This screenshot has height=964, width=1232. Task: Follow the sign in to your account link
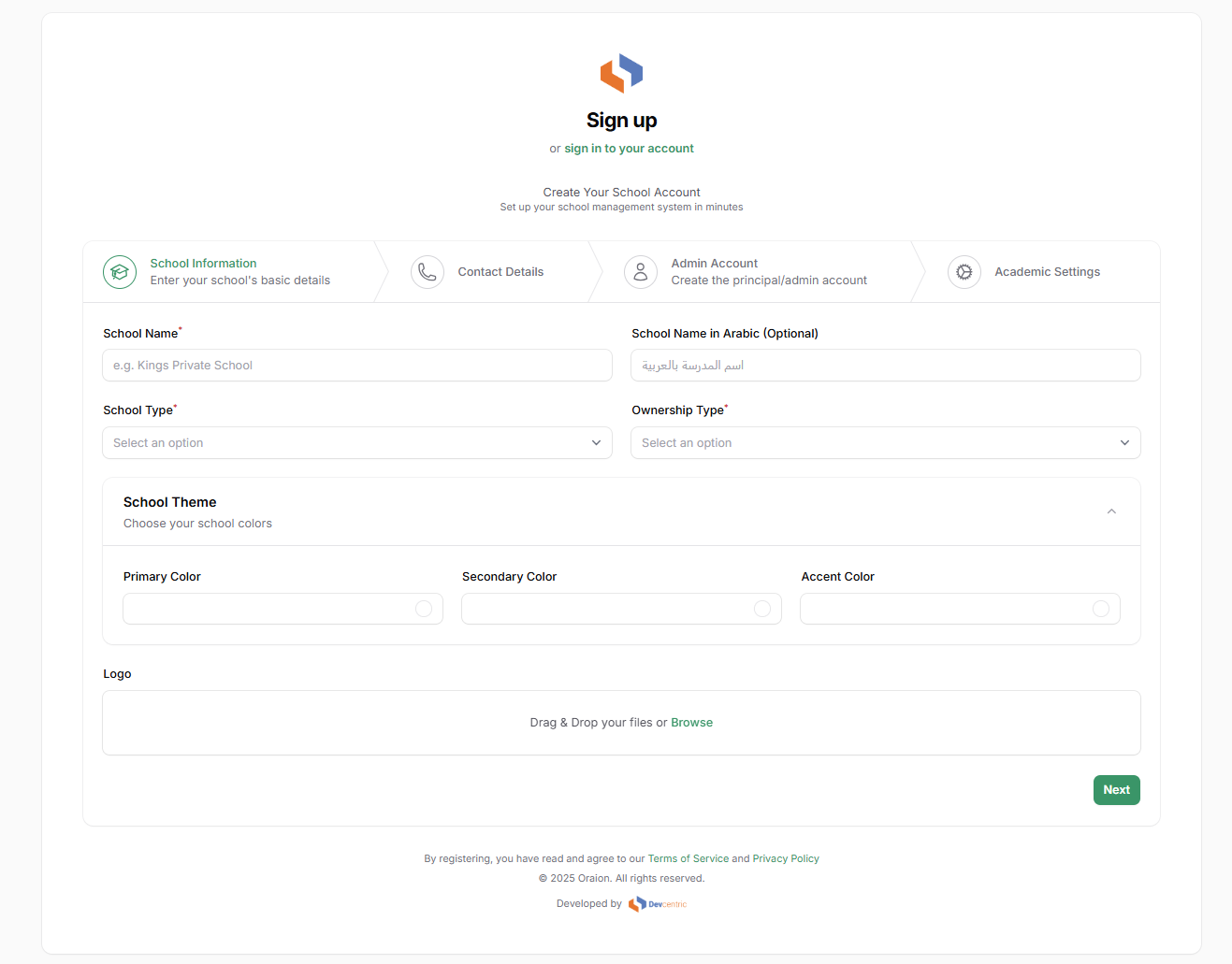tap(629, 149)
